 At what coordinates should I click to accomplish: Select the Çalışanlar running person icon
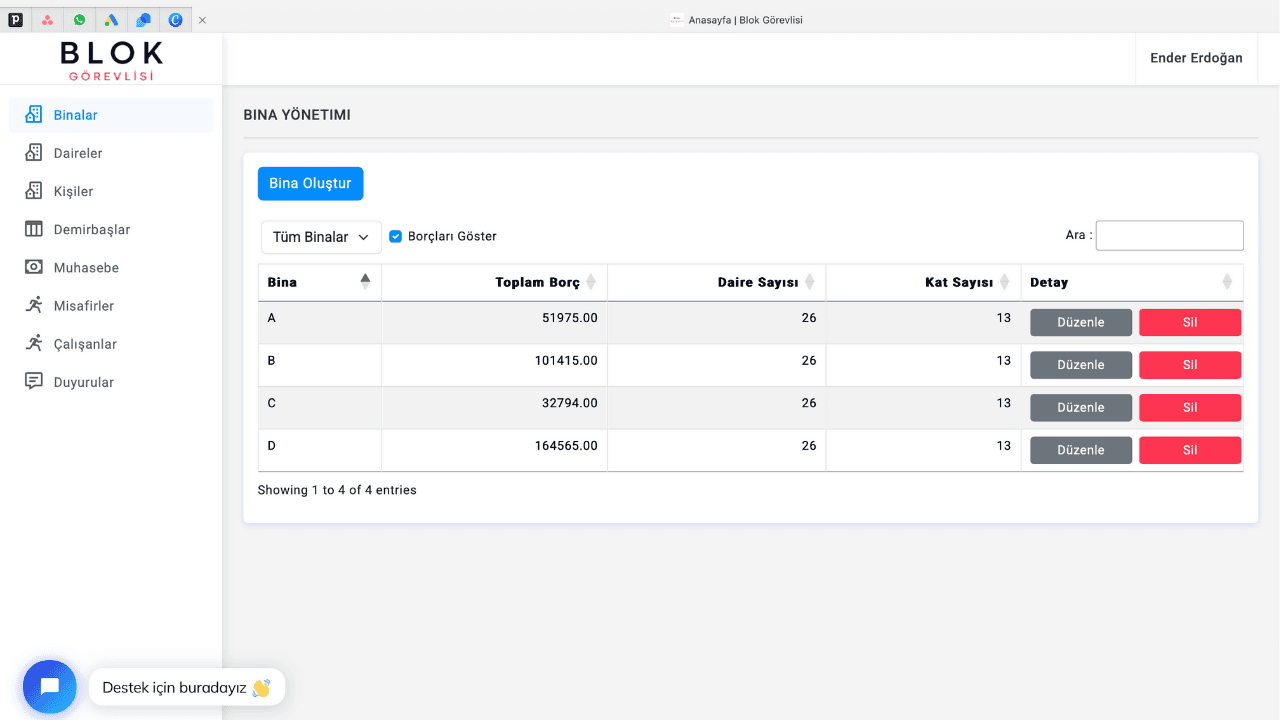34,343
